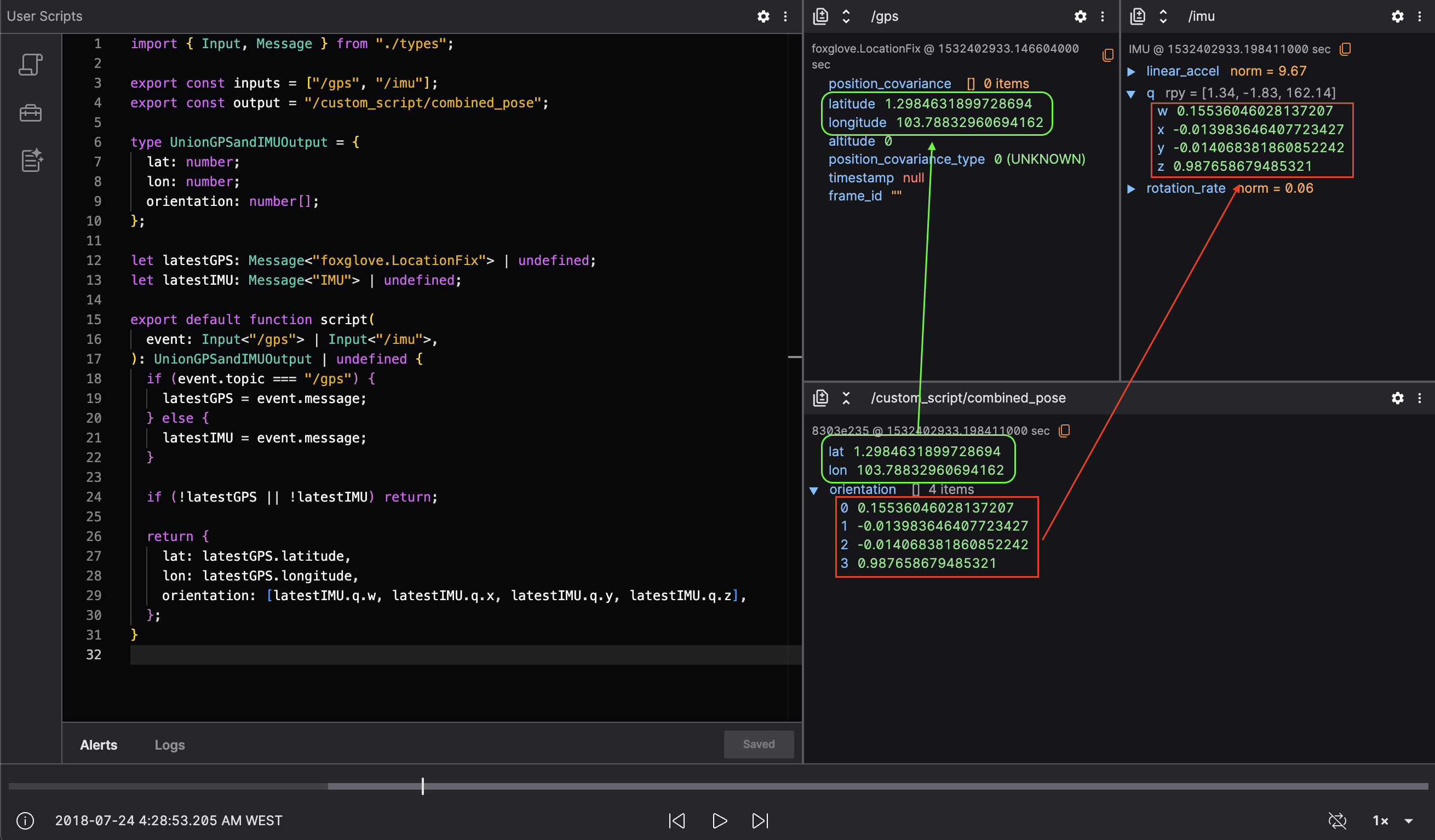1435x840 pixels.
Task: Copy the combined_pose message to clipboard
Action: [x=1064, y=430]
